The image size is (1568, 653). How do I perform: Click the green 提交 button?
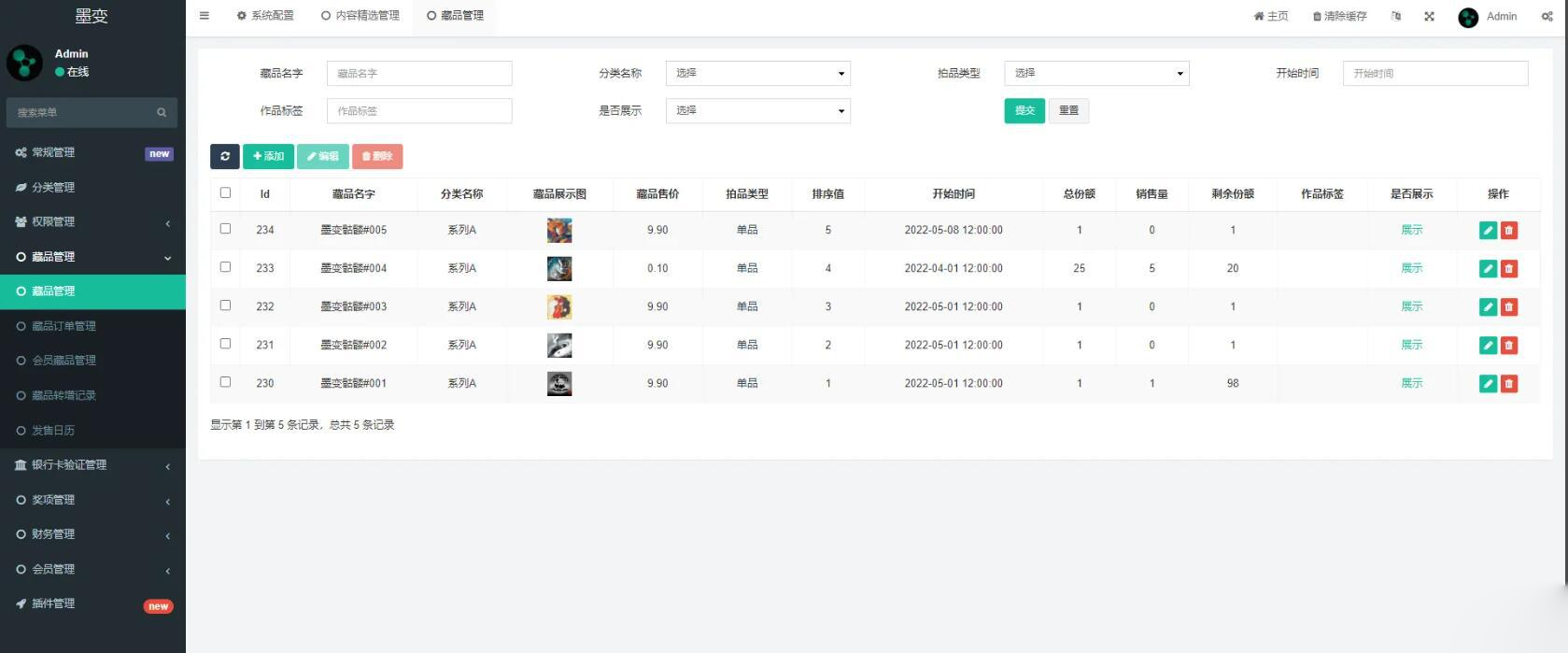1024,110
